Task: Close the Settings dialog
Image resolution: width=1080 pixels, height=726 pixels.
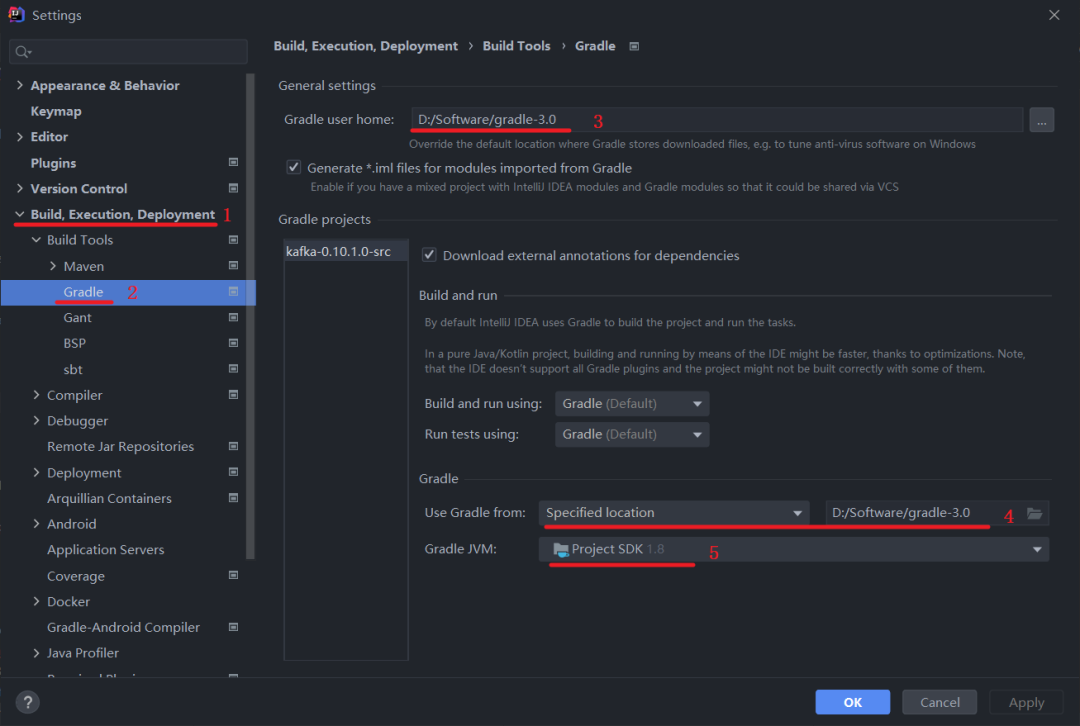Action: pos(1054,14)
